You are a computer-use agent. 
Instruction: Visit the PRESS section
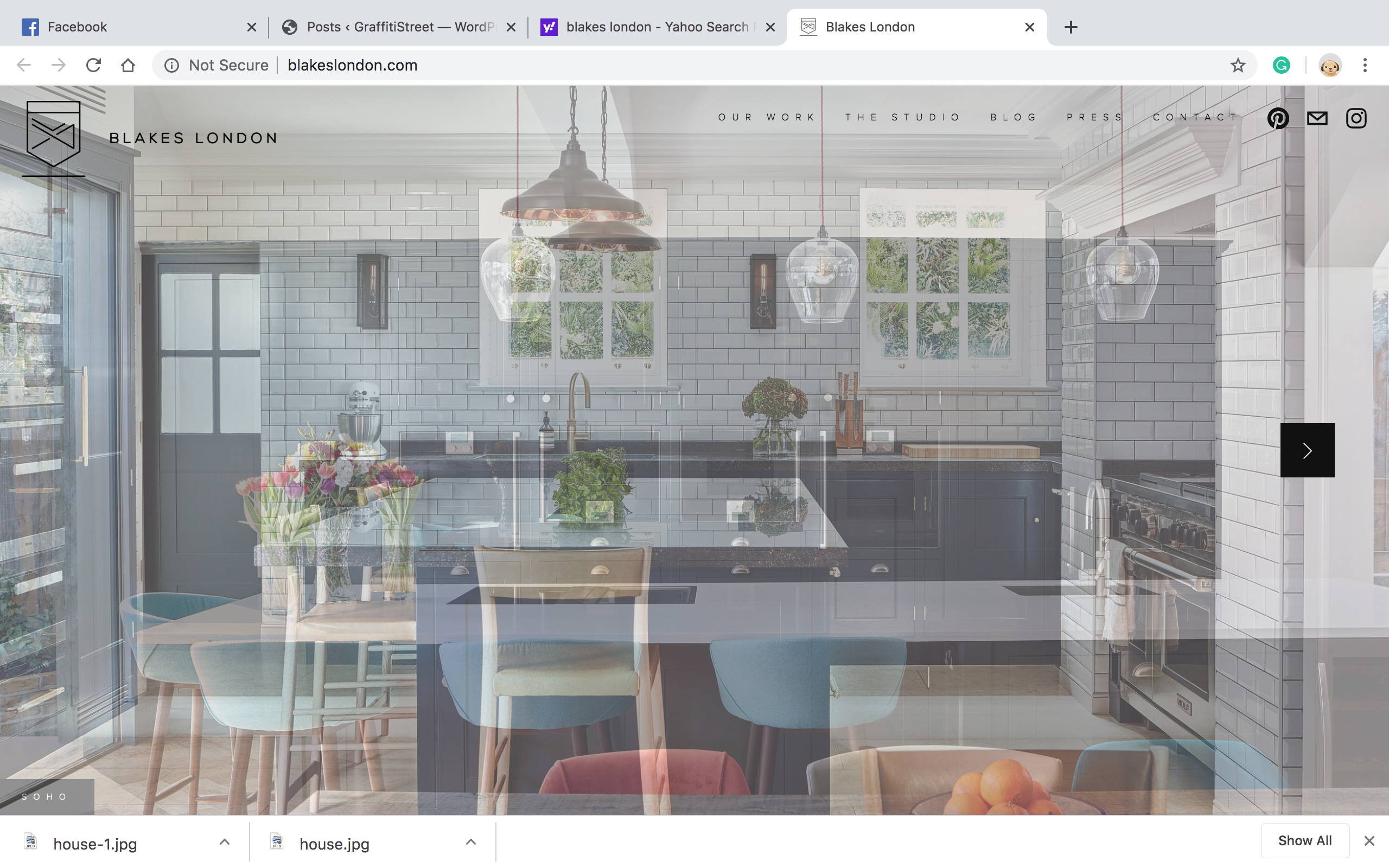(1094, 117)
